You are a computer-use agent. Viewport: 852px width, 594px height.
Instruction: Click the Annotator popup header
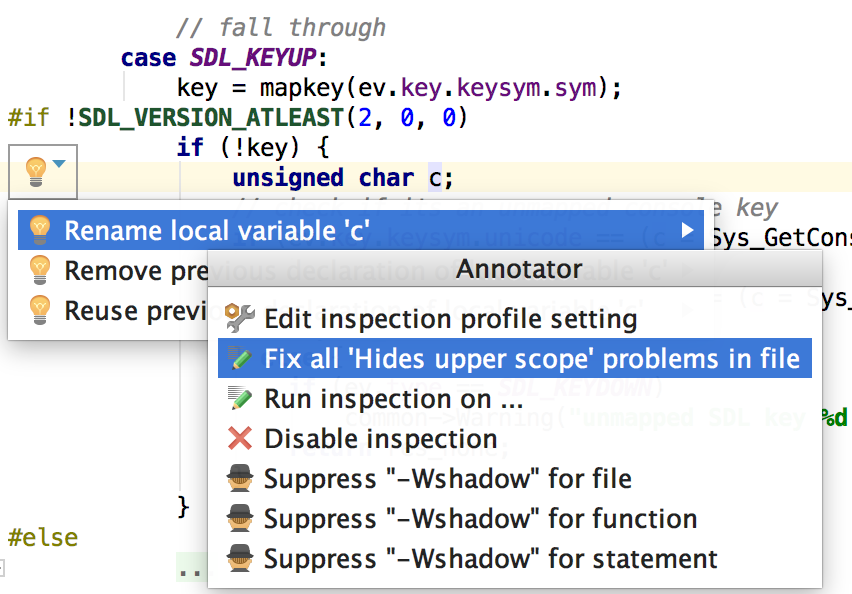pos(518,269)
